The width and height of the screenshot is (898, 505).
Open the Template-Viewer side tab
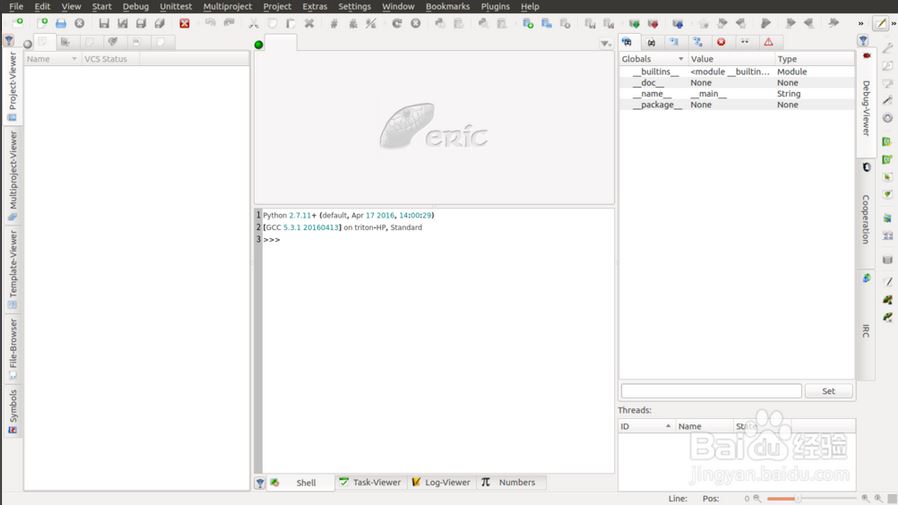pyautogui.click(x=13, y=270)
